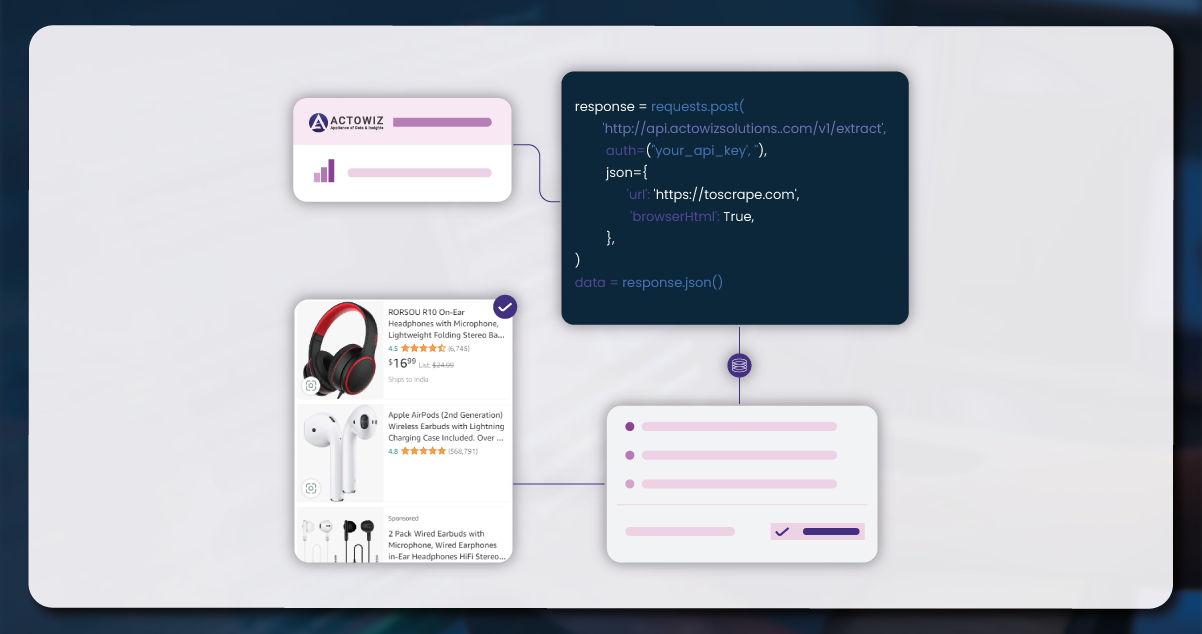
Task: Click the 'data = response.json()' code line
Action: coord(648,282)
